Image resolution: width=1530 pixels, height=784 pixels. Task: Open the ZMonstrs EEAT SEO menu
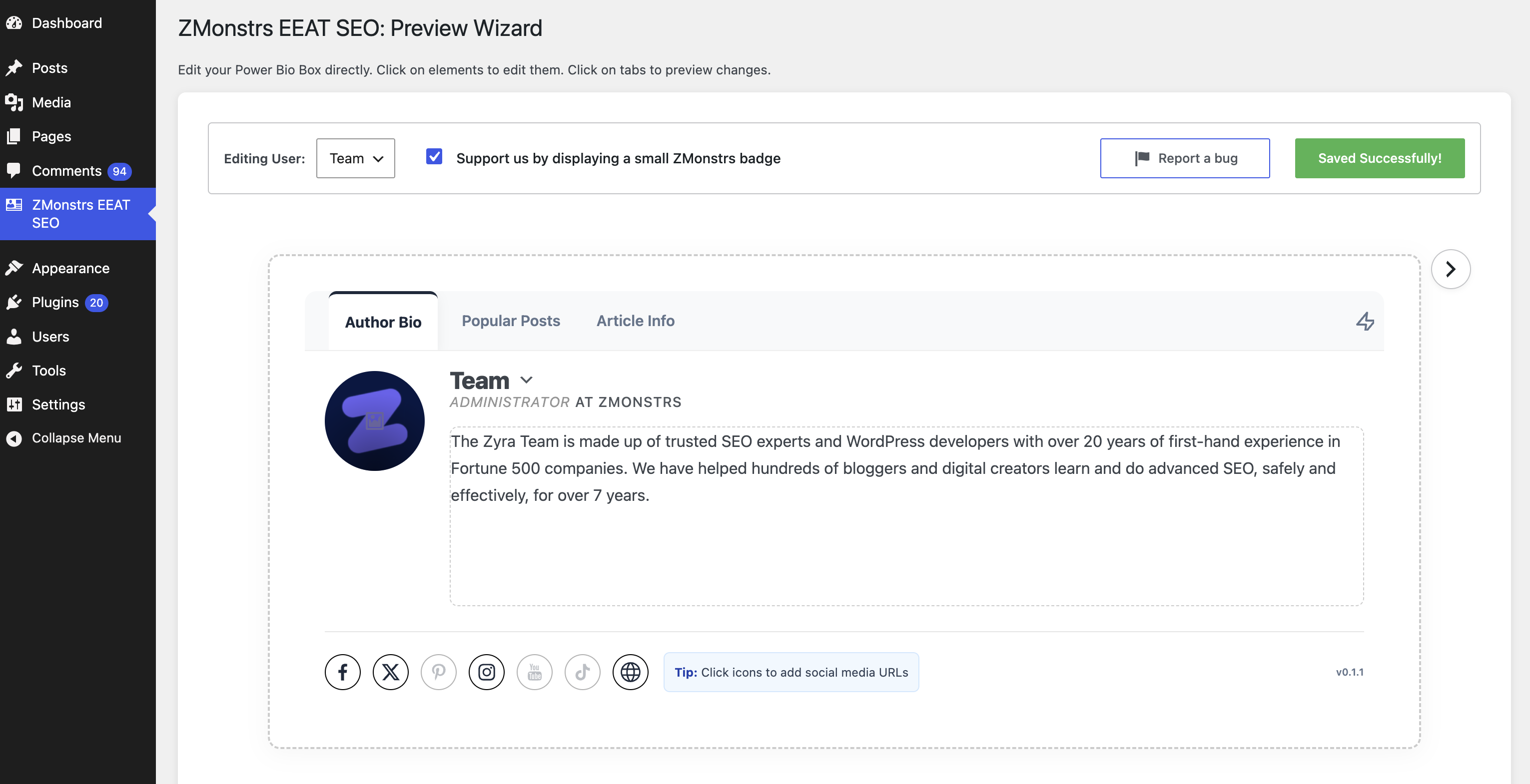tap(78, 214)
